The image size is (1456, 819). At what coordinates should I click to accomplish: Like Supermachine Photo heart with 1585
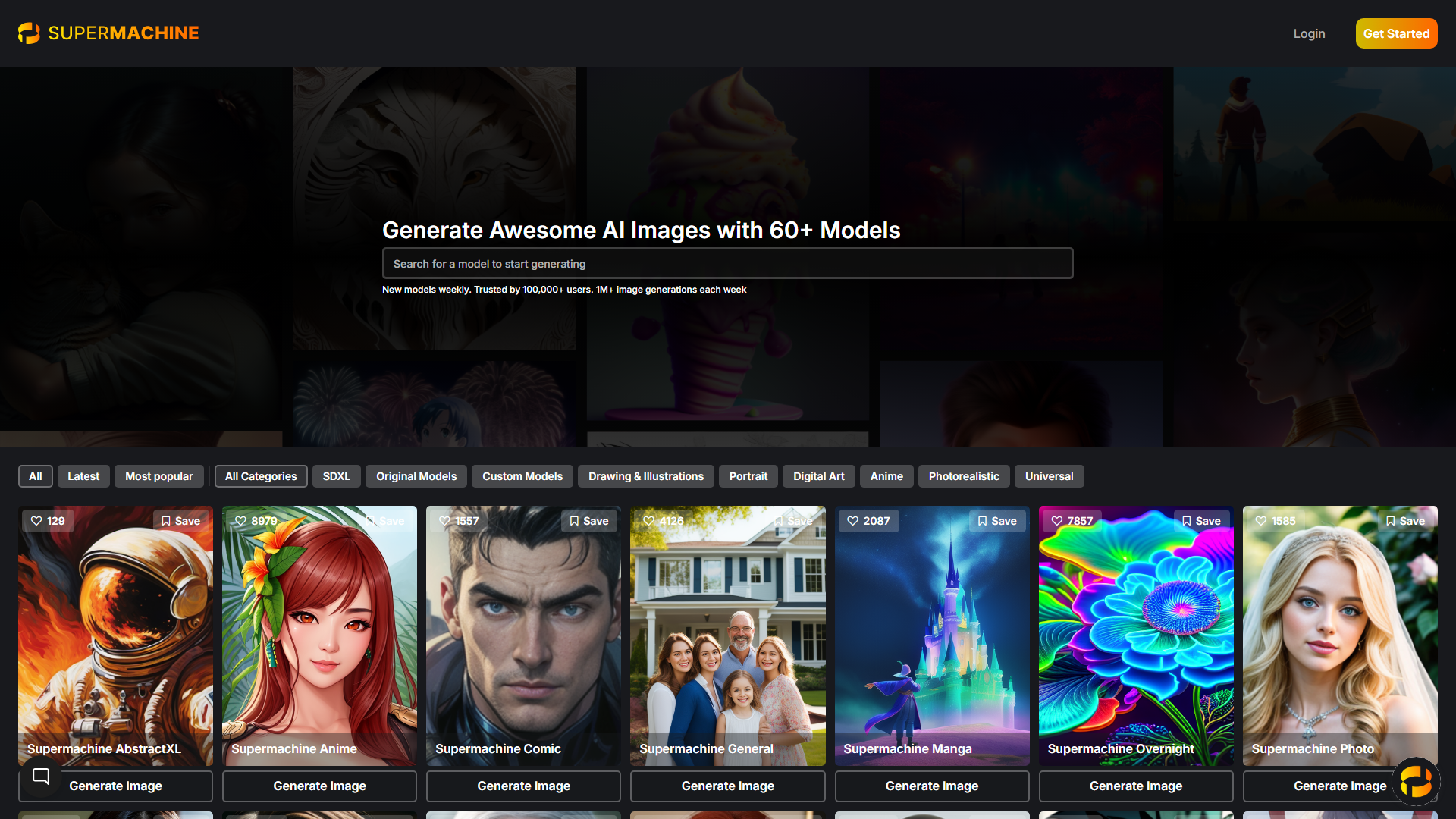(x=1276, y=521)
